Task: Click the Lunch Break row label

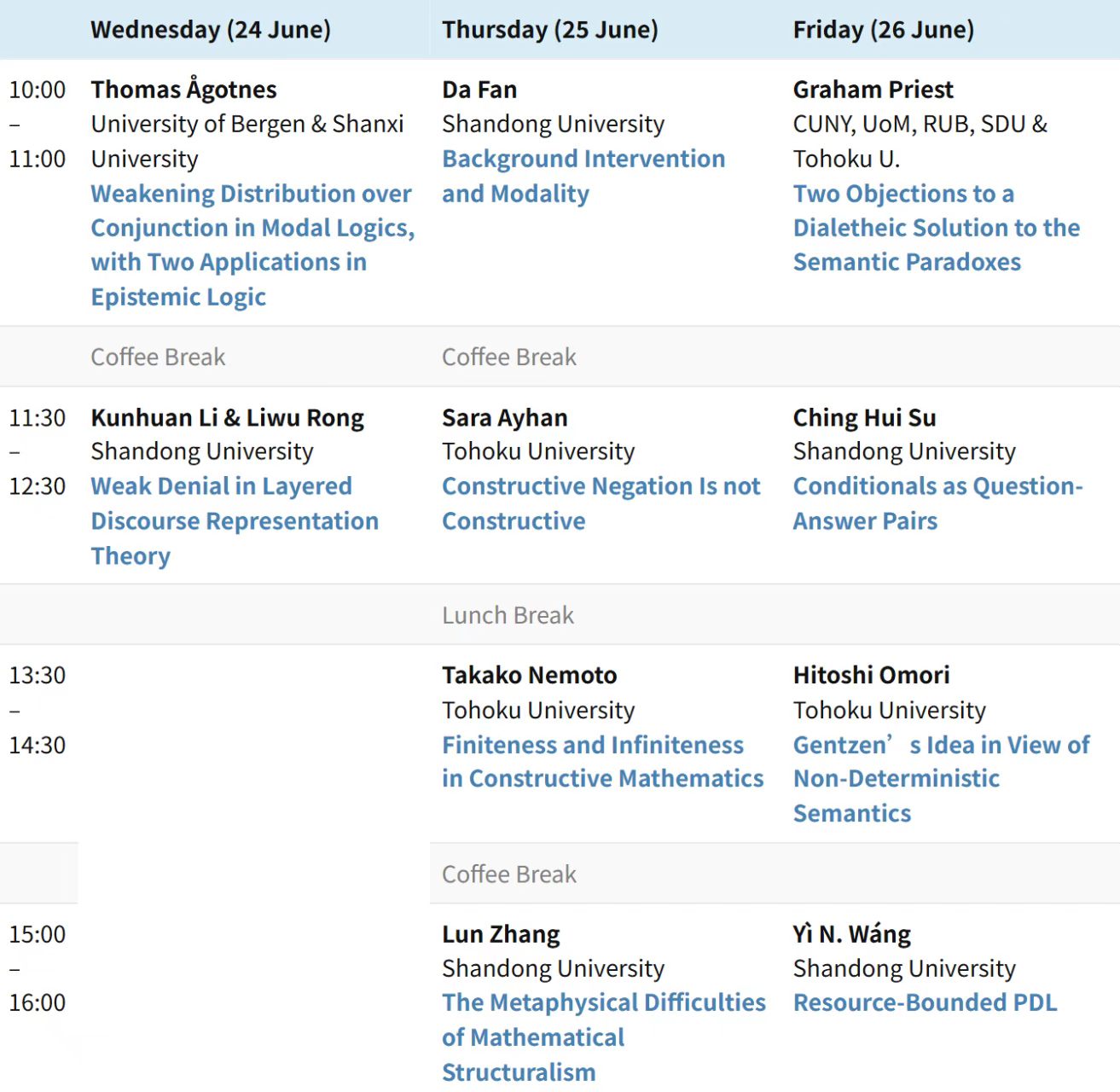Action: pyautogui.click(x=508, y=615)
